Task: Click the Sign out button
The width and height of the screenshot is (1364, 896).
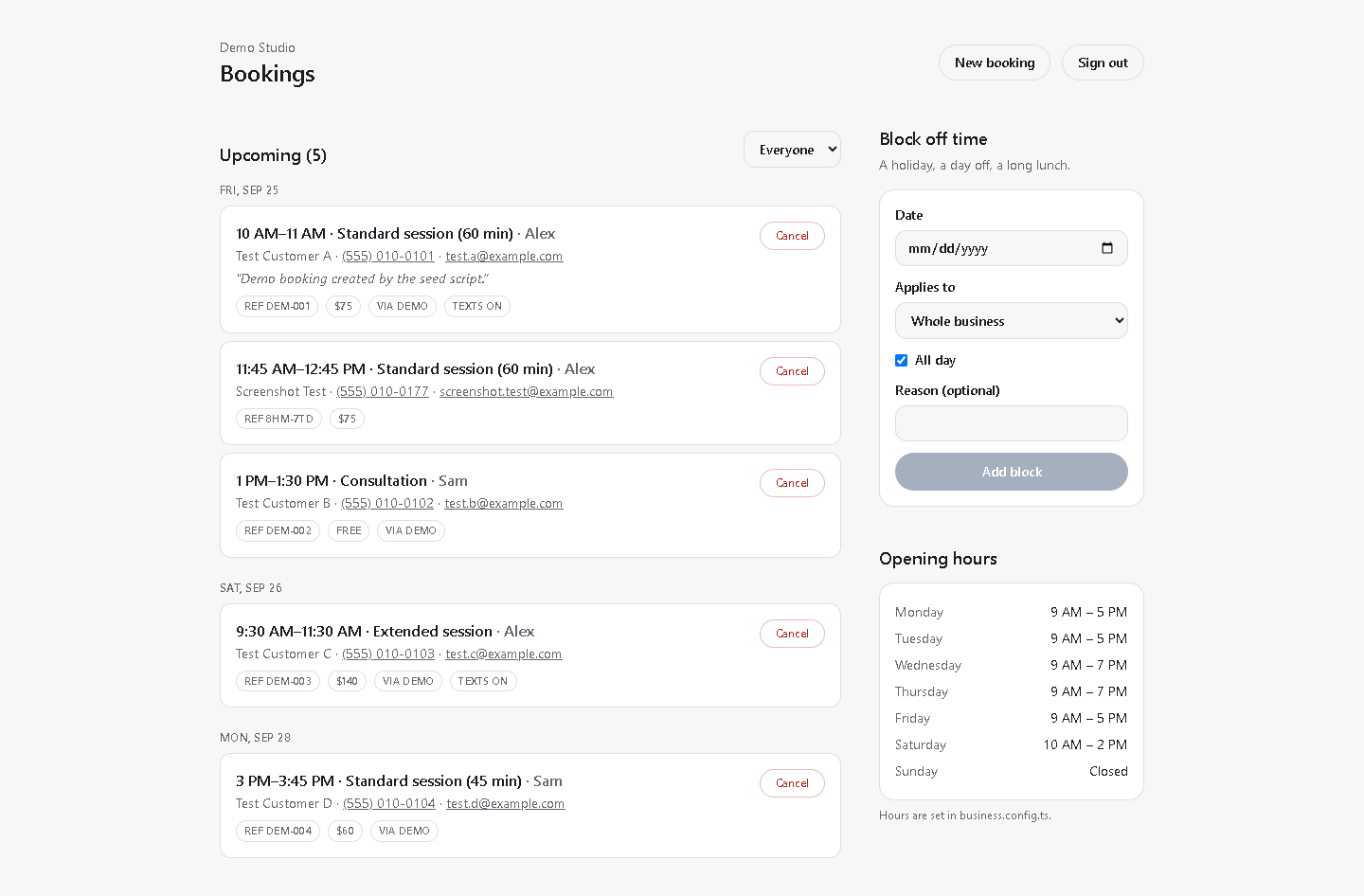Action: pos(1103,63)
